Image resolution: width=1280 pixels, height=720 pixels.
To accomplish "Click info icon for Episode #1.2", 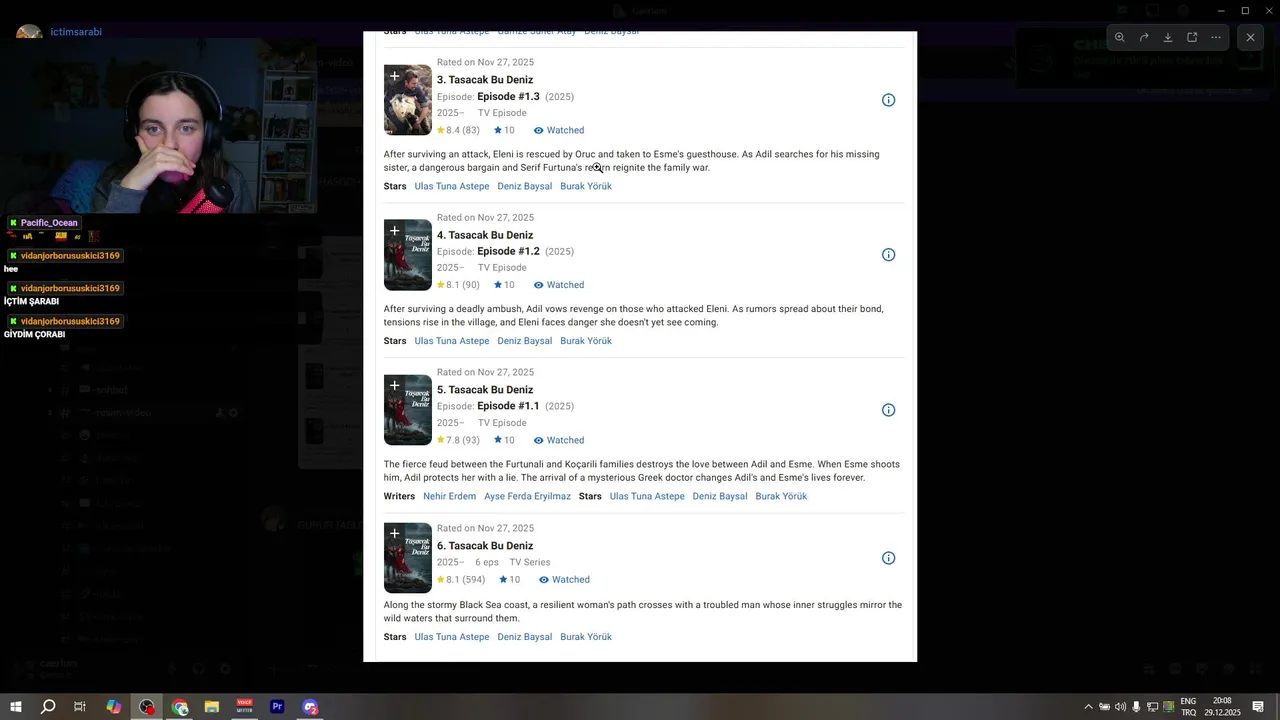I will (x=888, y=255).
